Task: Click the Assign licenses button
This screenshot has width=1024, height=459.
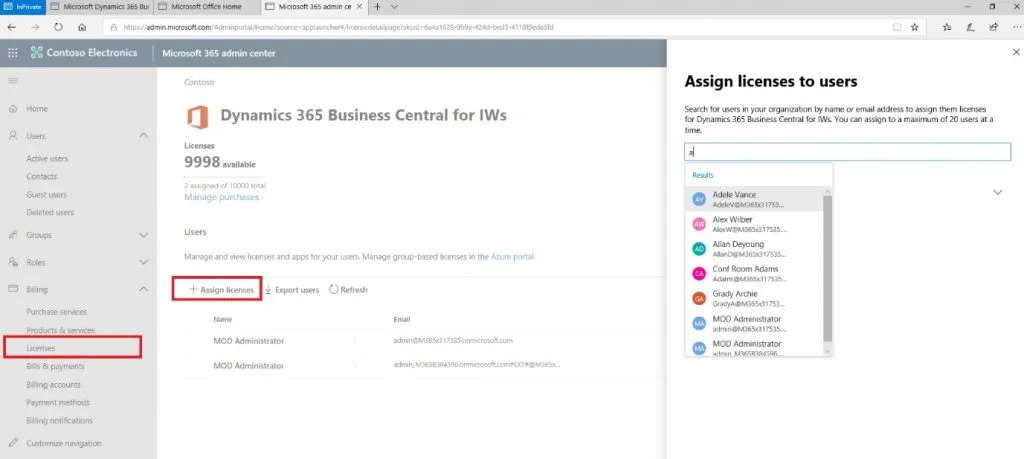Action: coord(221,290)
